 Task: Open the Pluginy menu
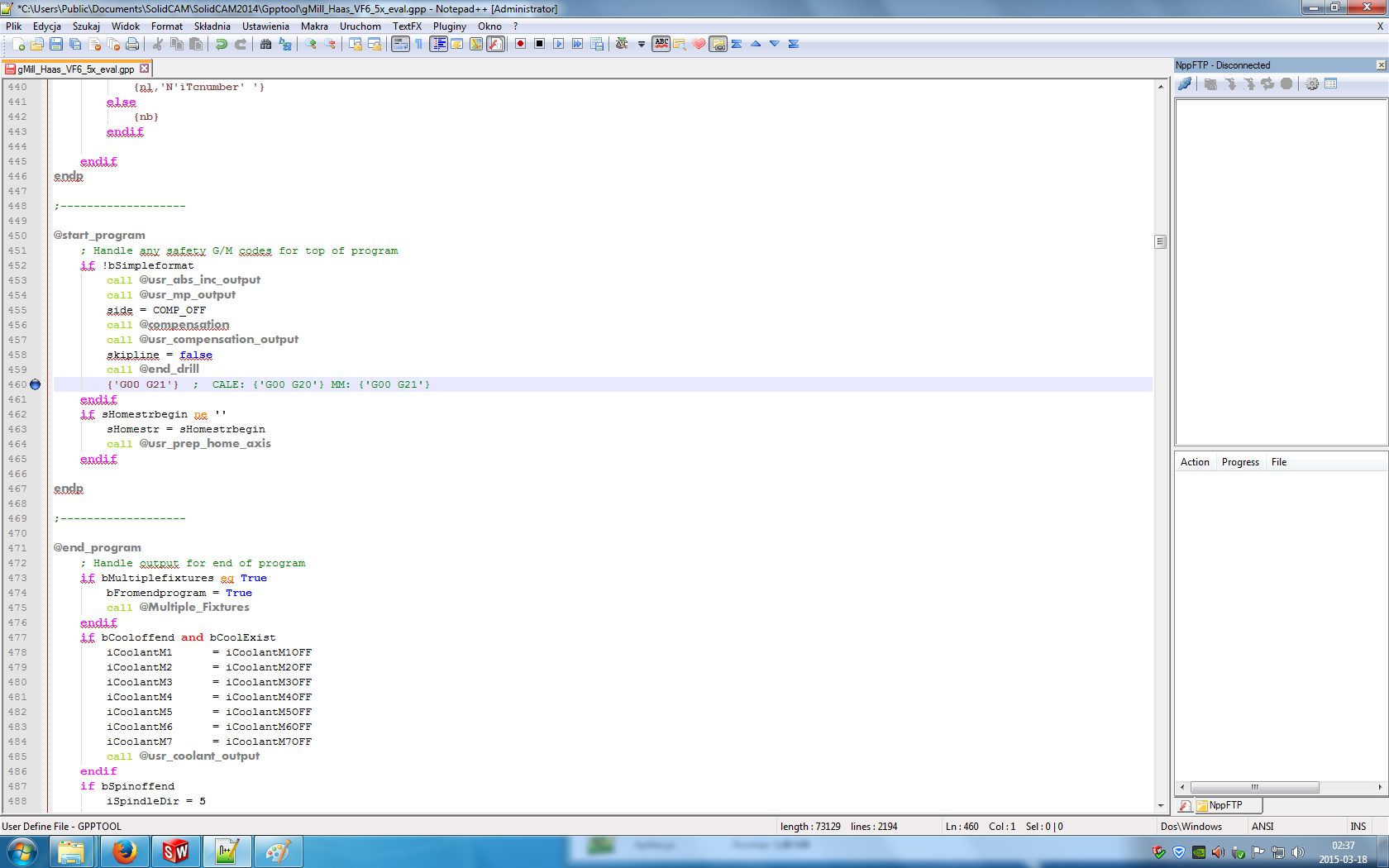coord(450,26)
